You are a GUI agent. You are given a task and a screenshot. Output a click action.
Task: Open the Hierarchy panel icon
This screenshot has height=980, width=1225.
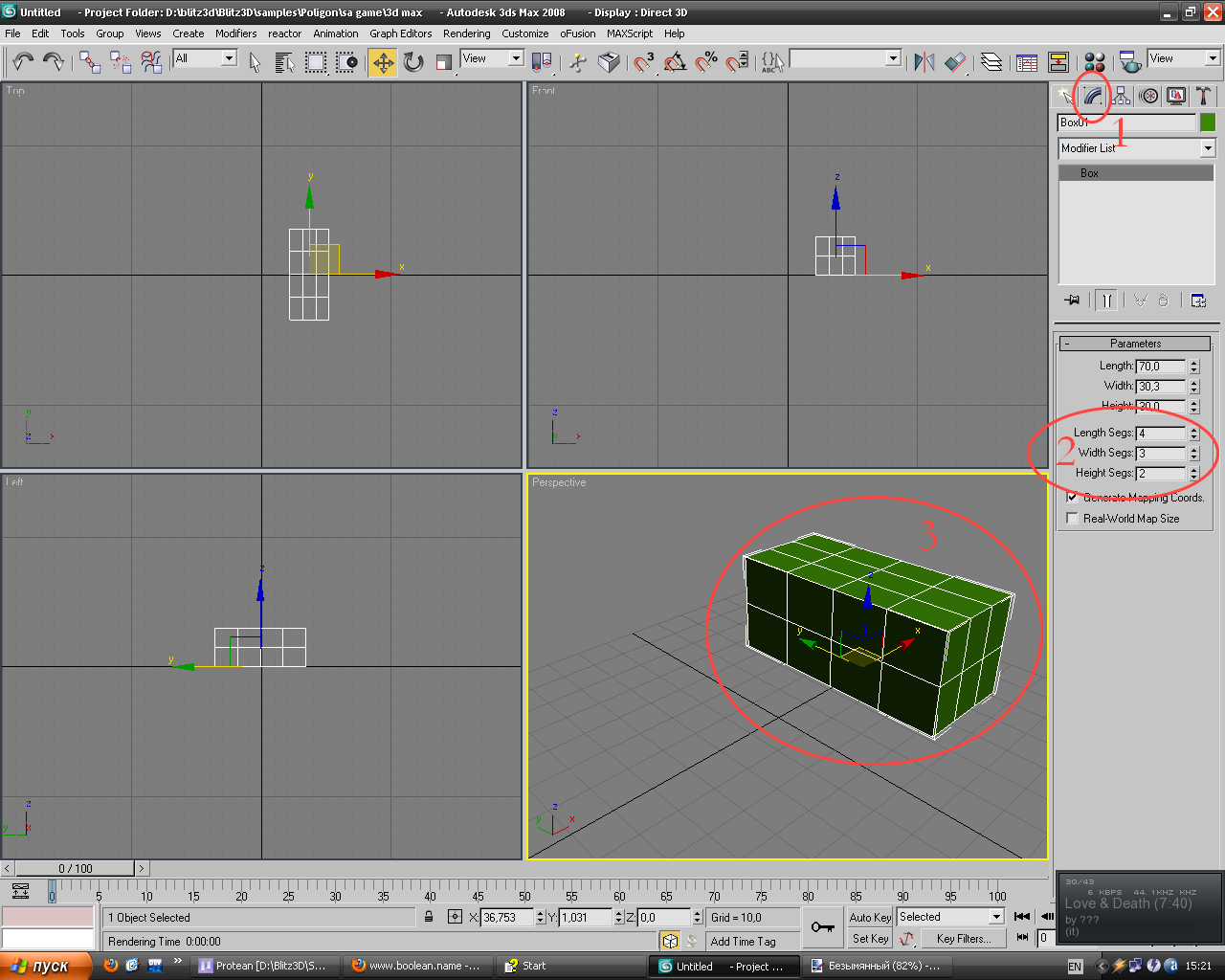click(x=1121, y=96)
